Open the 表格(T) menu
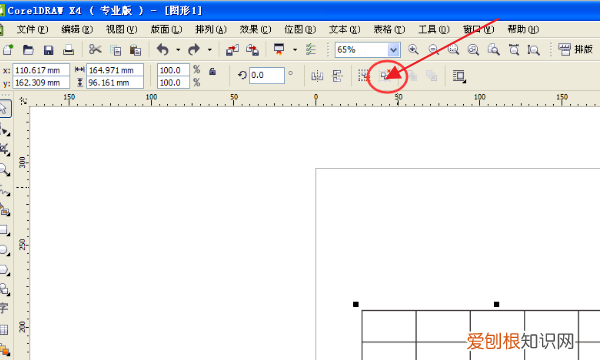This screenshot has height=360, width=600. [389, 29]
